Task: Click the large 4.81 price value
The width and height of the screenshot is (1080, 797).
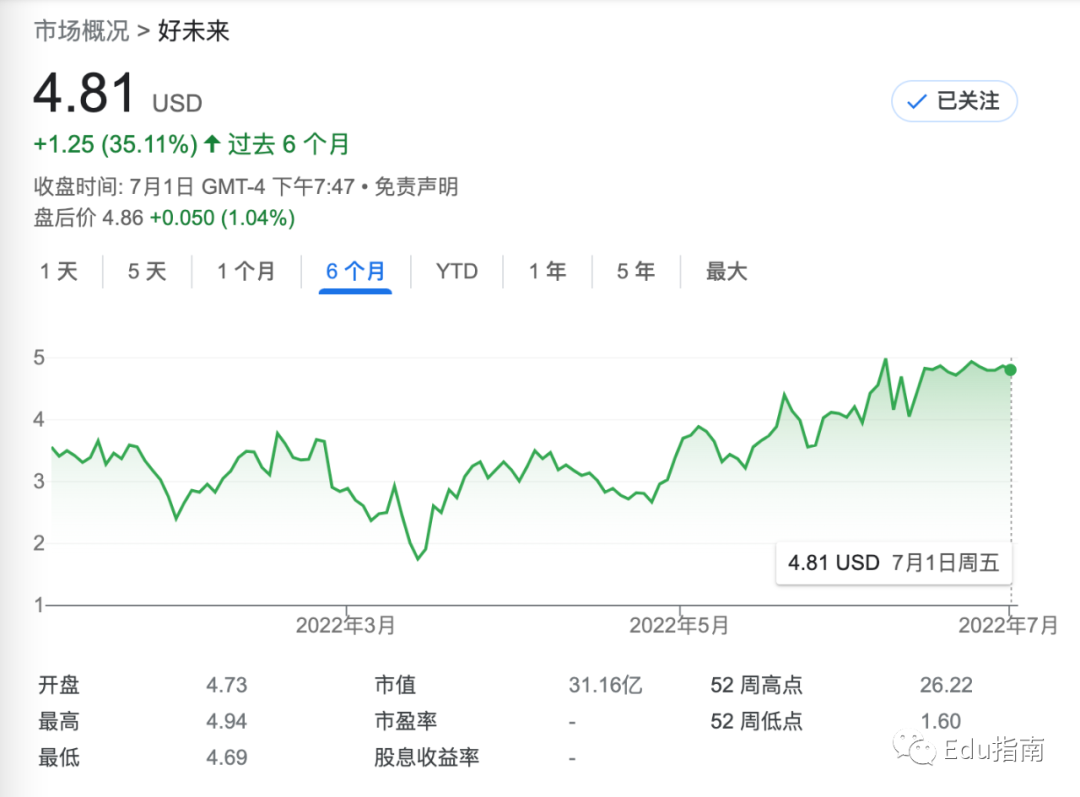Action: click(84, 94)
